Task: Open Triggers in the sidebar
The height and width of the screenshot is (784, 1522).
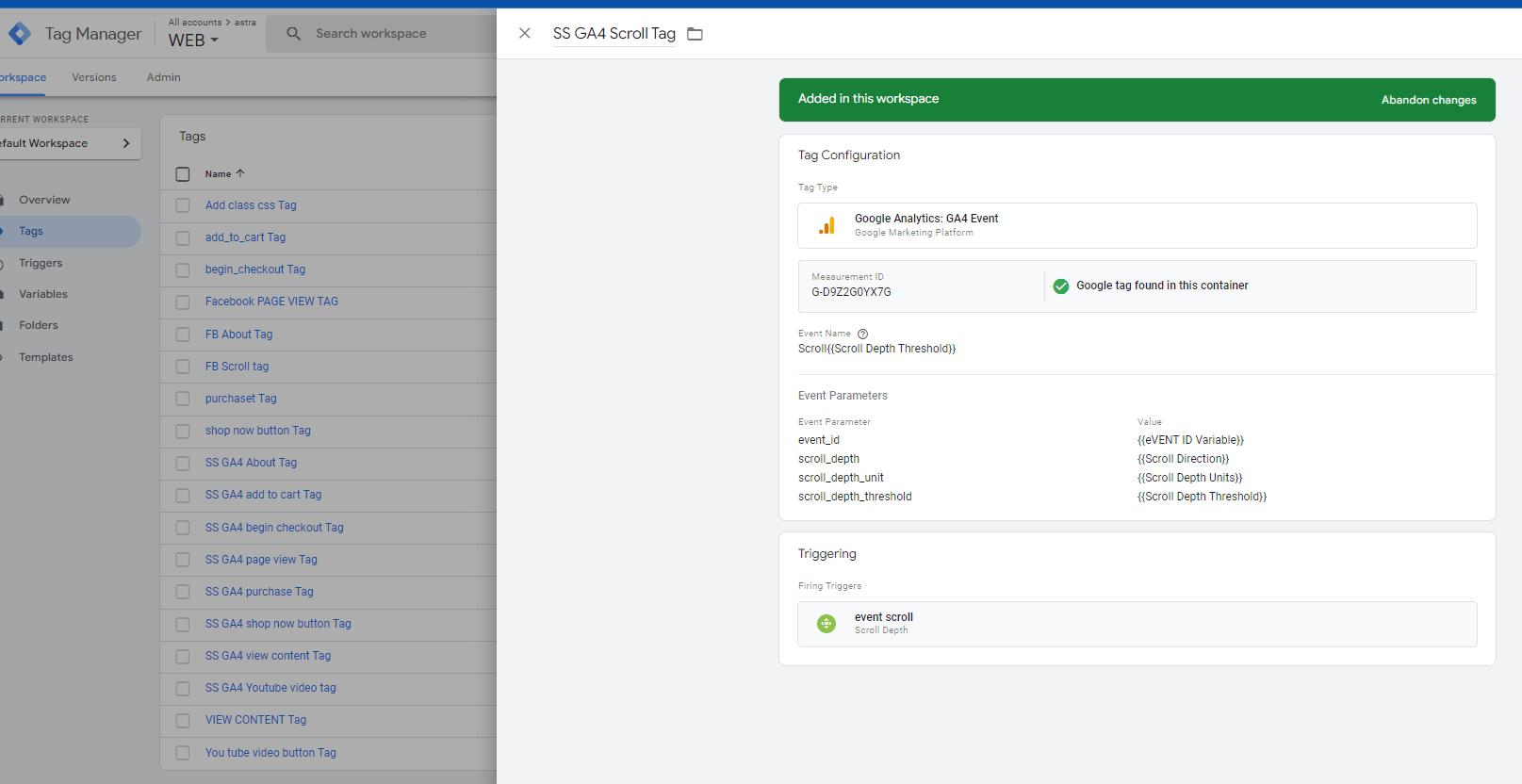Action: pyautogui.click(x=41, y=263)
